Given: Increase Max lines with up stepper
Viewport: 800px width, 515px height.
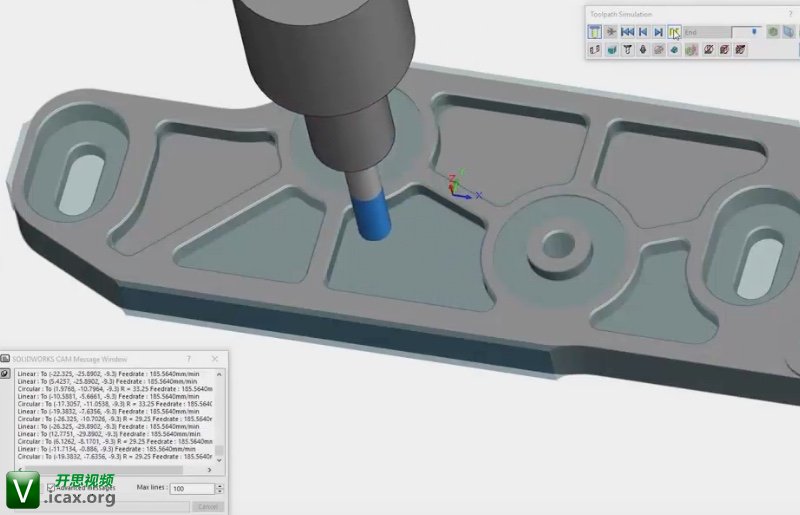Looking at the screenshot, I should 220,486.
